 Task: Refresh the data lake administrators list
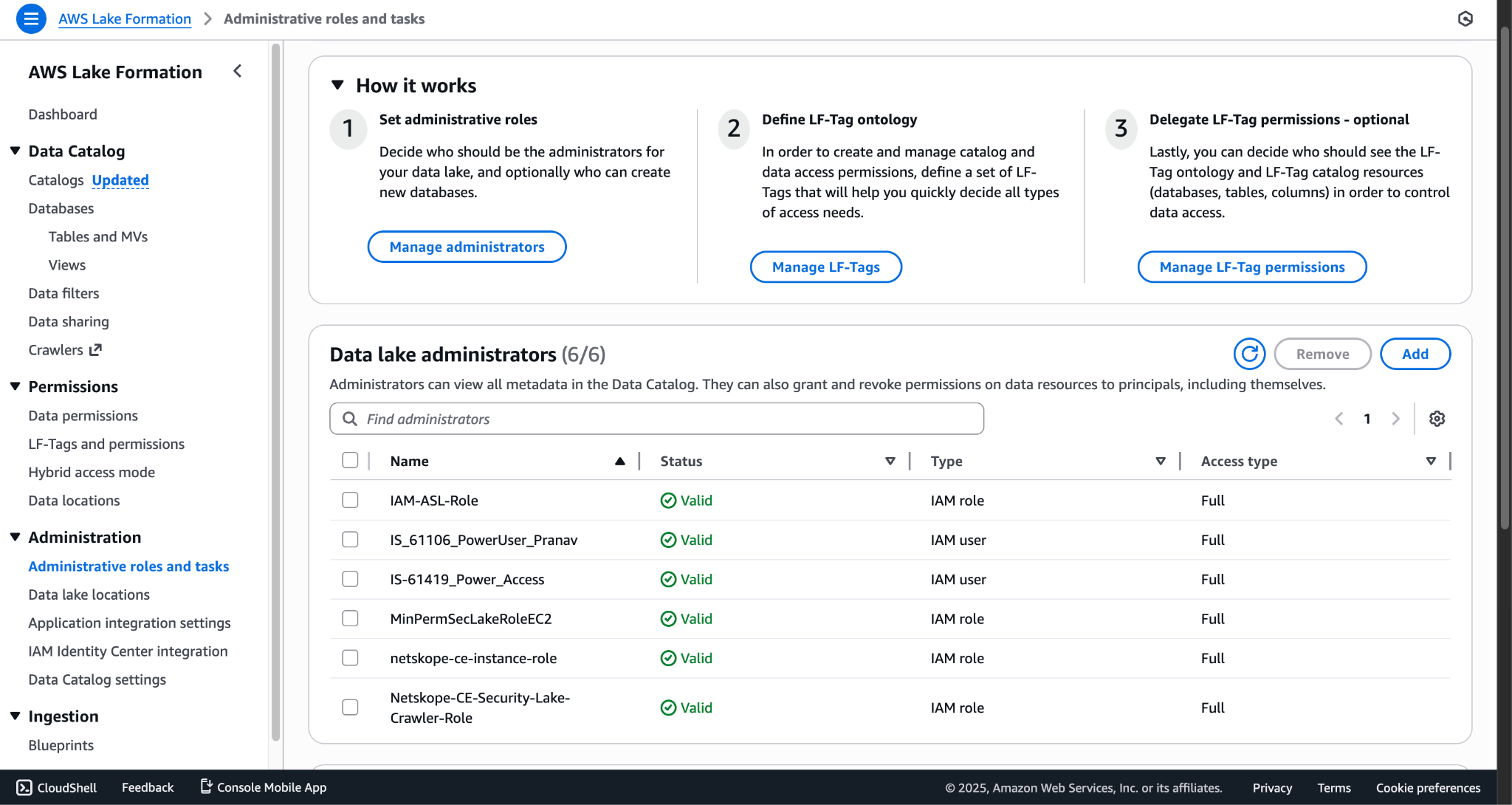(1249, 354)
